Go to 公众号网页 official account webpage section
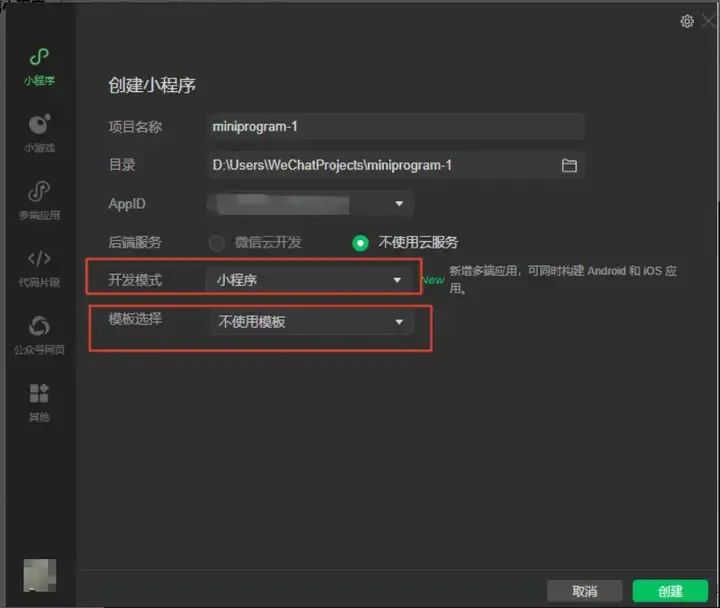The width and height of the screenshot is (720, 608). (39, 335)
